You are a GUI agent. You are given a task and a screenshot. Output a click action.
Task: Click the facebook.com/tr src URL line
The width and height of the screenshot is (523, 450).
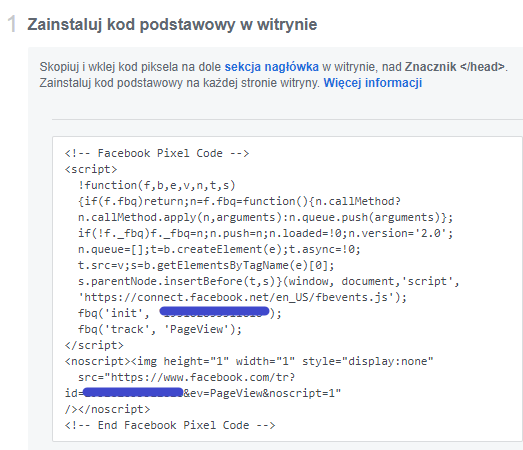point(186,378)
